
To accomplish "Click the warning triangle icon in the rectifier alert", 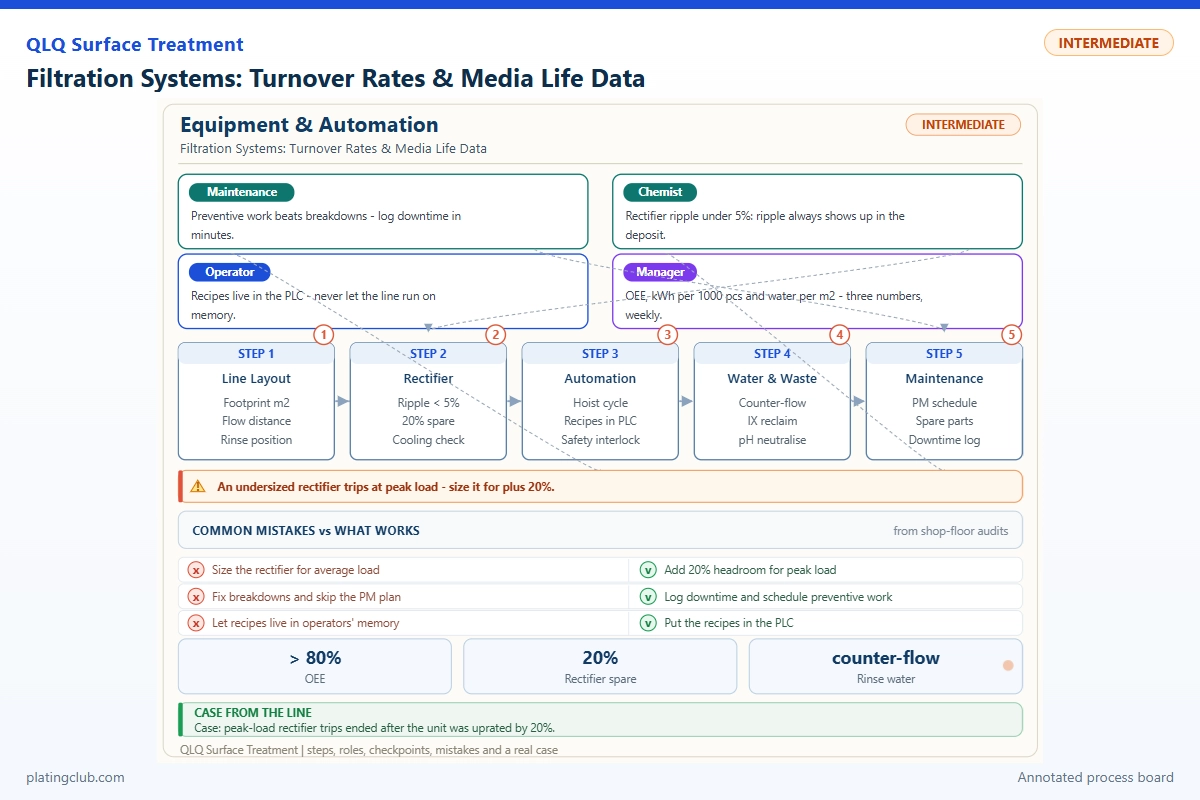I will click(198, 487).
